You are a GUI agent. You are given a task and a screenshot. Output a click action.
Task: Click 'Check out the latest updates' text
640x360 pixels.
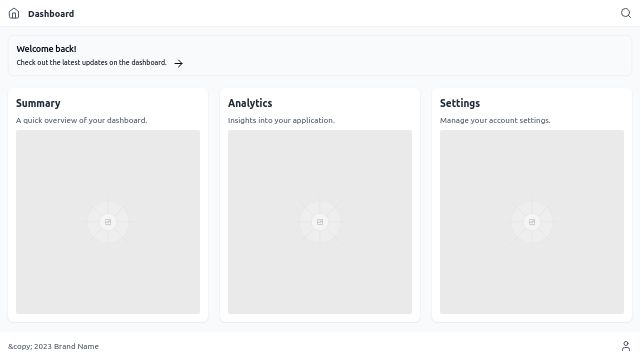click(91, 62)
